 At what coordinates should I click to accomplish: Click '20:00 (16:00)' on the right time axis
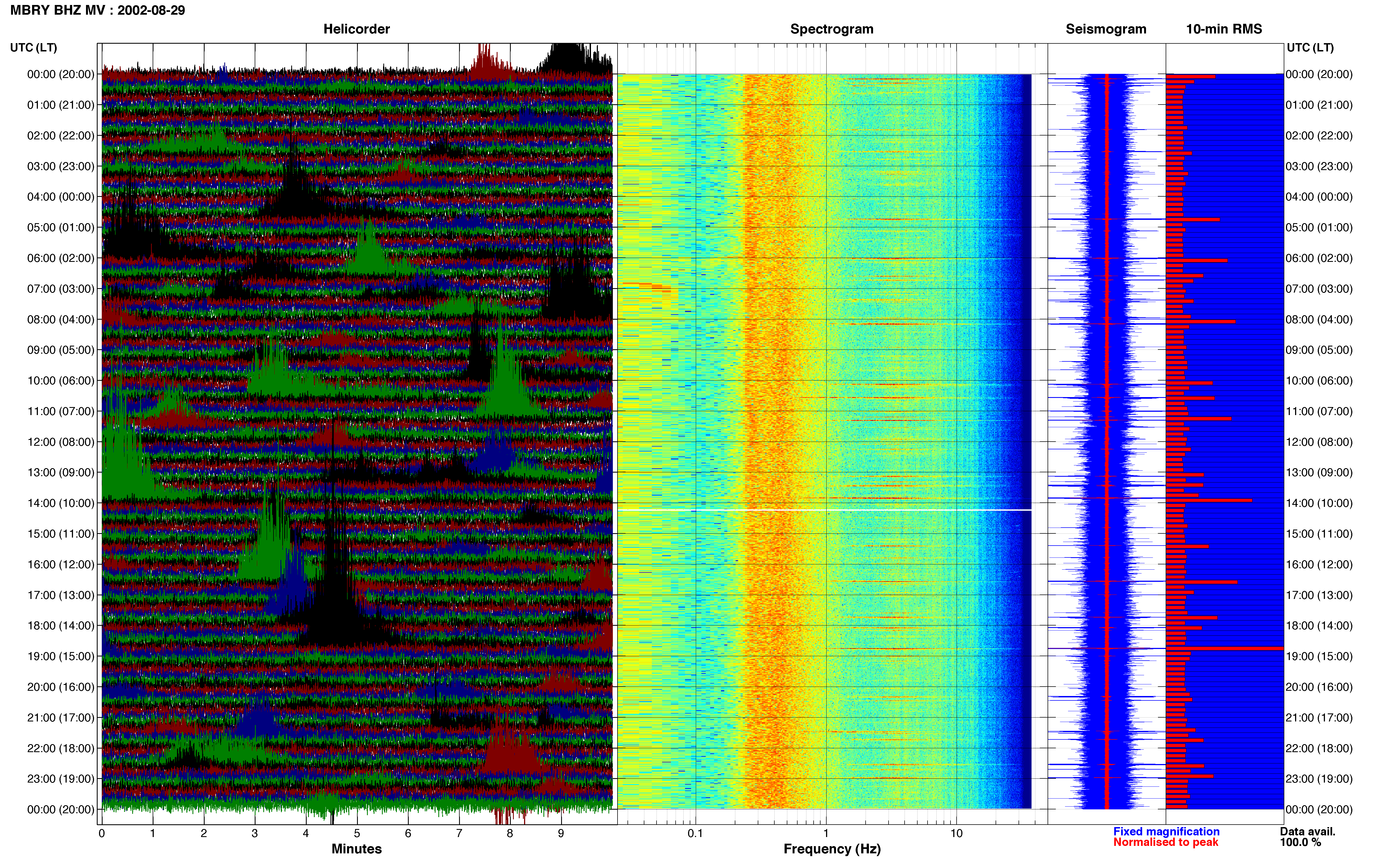(1319, 687)
